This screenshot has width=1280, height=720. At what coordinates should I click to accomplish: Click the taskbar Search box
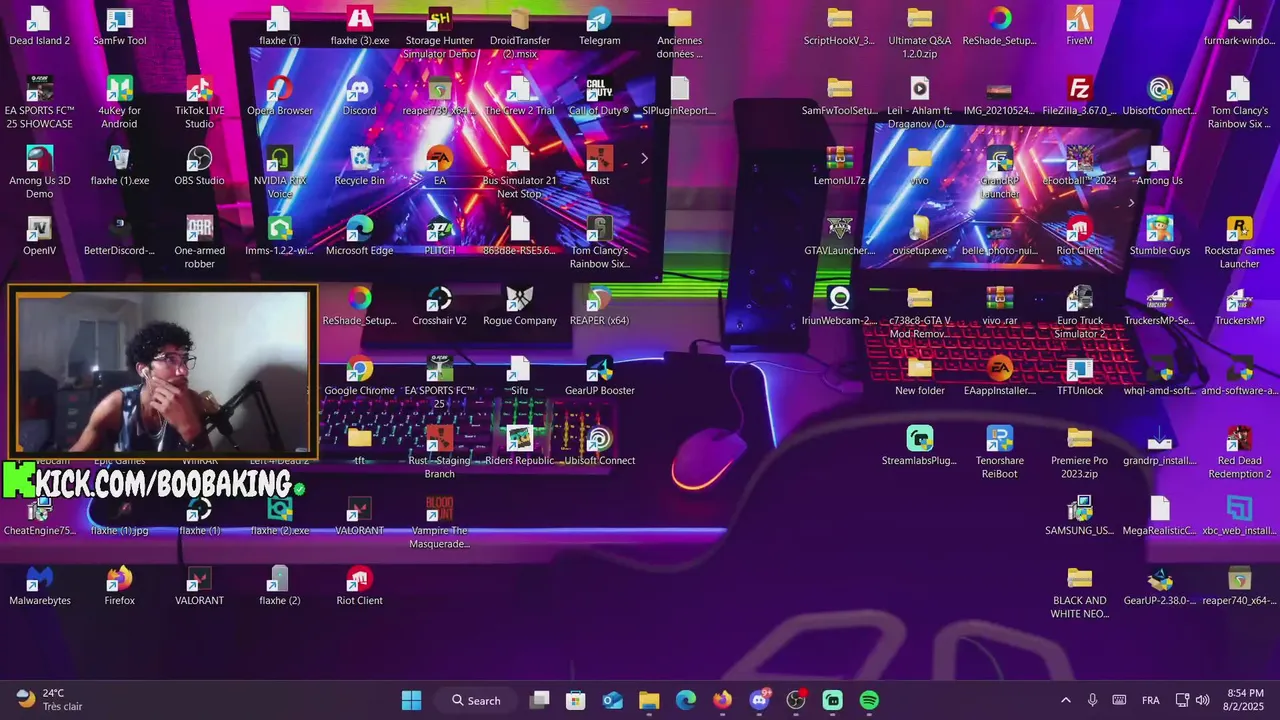coord(476,700)
